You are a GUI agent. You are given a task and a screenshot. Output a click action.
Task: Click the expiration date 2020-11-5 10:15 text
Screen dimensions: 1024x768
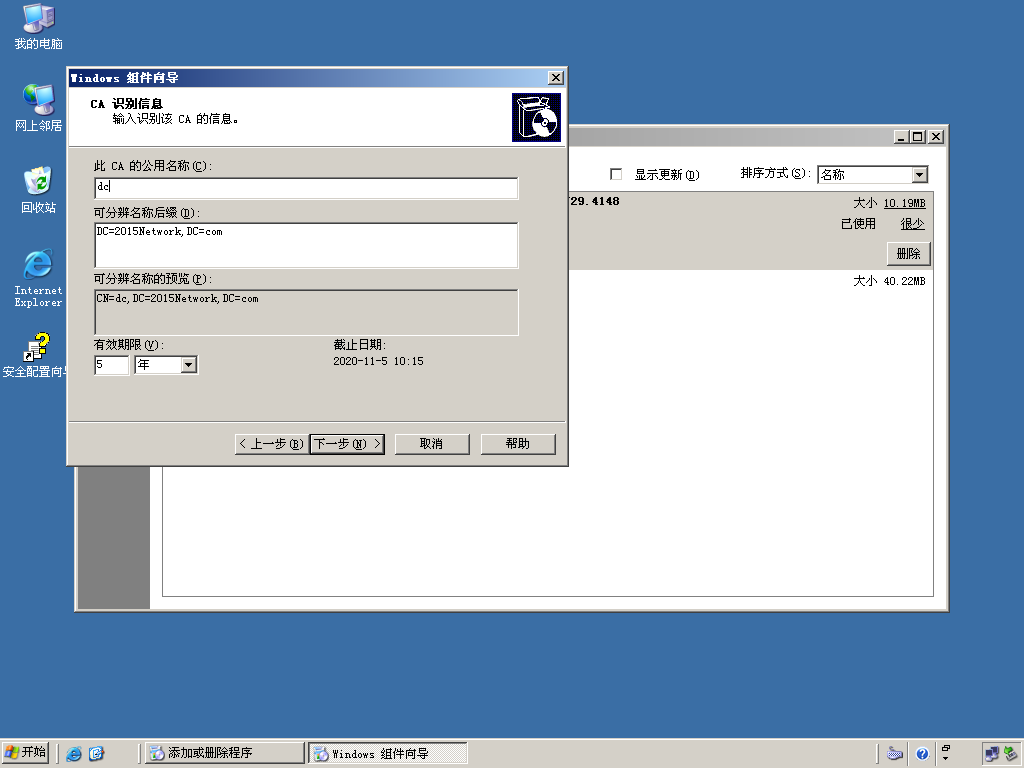(x=378, y=361)
